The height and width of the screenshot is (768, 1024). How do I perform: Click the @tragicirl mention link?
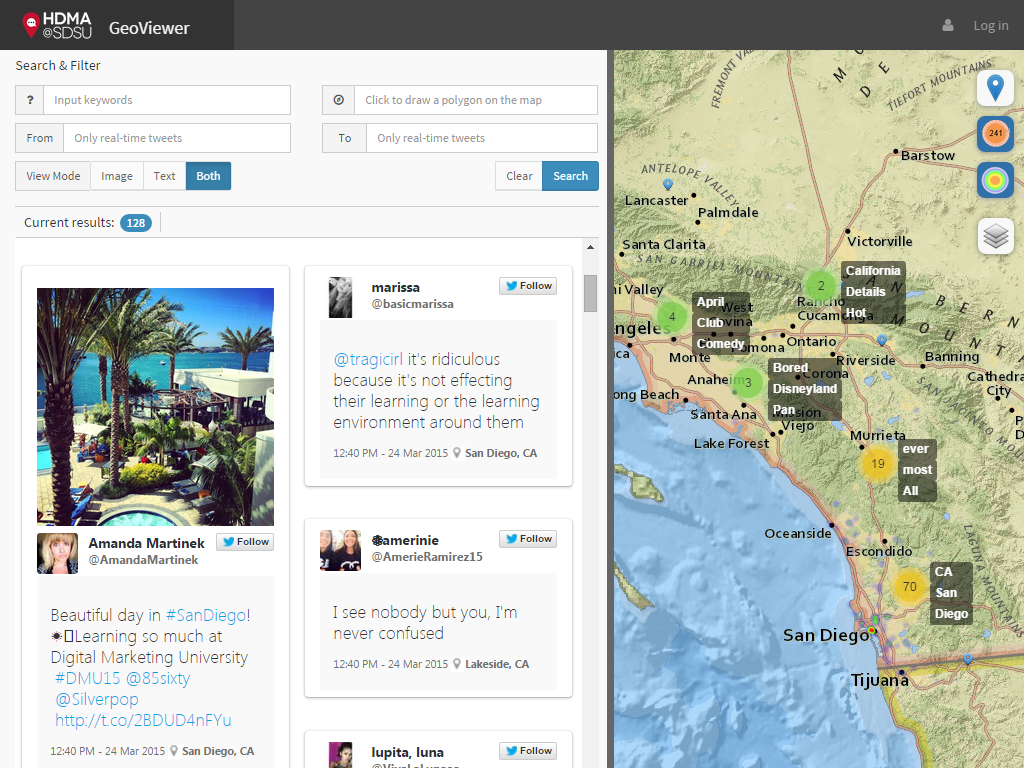pos(368,359)
